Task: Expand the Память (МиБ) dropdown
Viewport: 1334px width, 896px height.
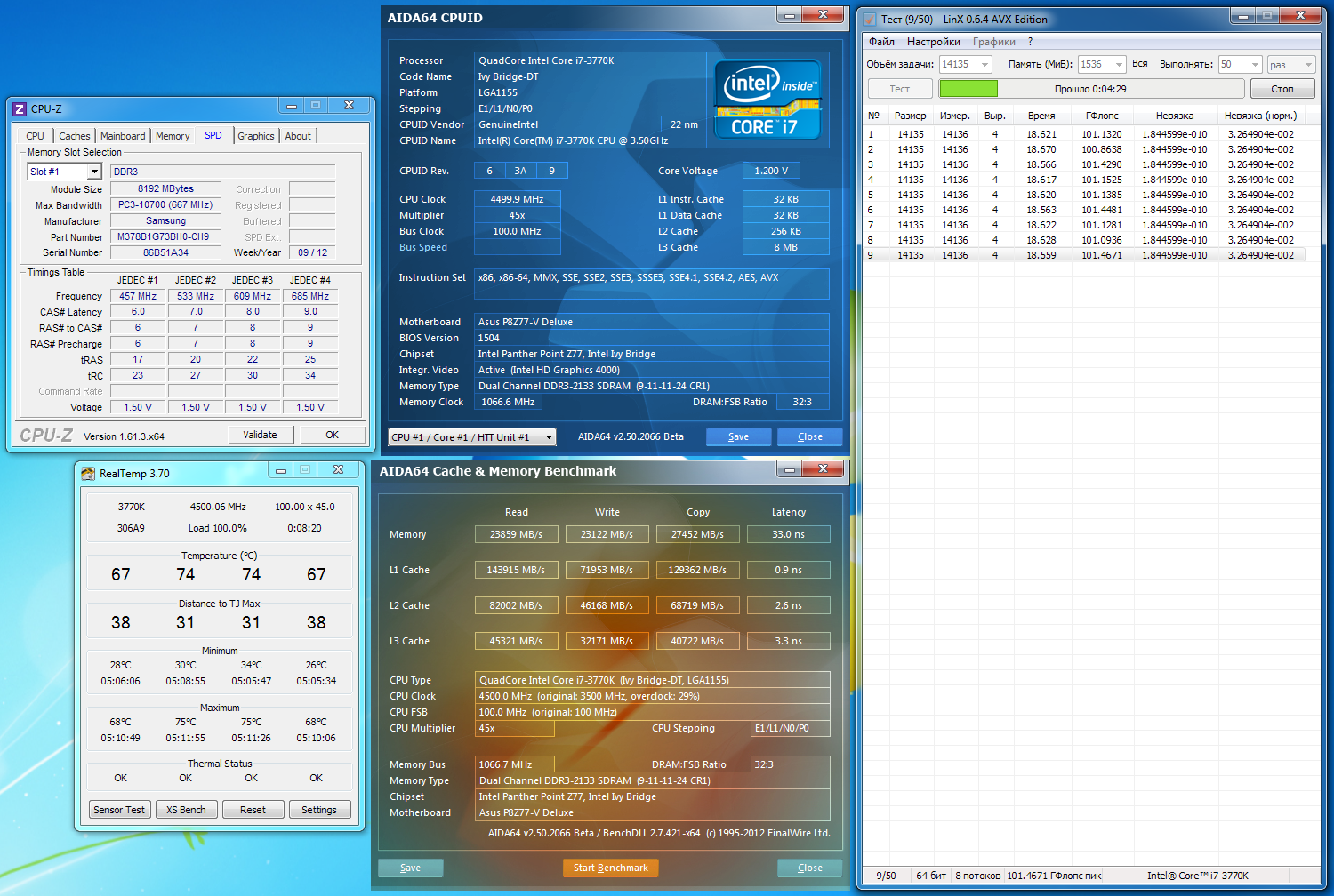Action: 1119,65
